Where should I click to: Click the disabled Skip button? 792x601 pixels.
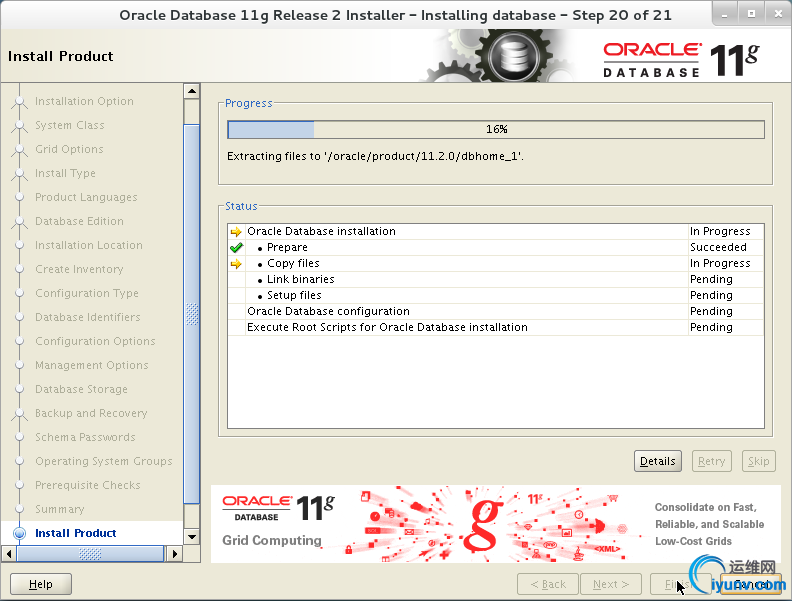(758, 461)
